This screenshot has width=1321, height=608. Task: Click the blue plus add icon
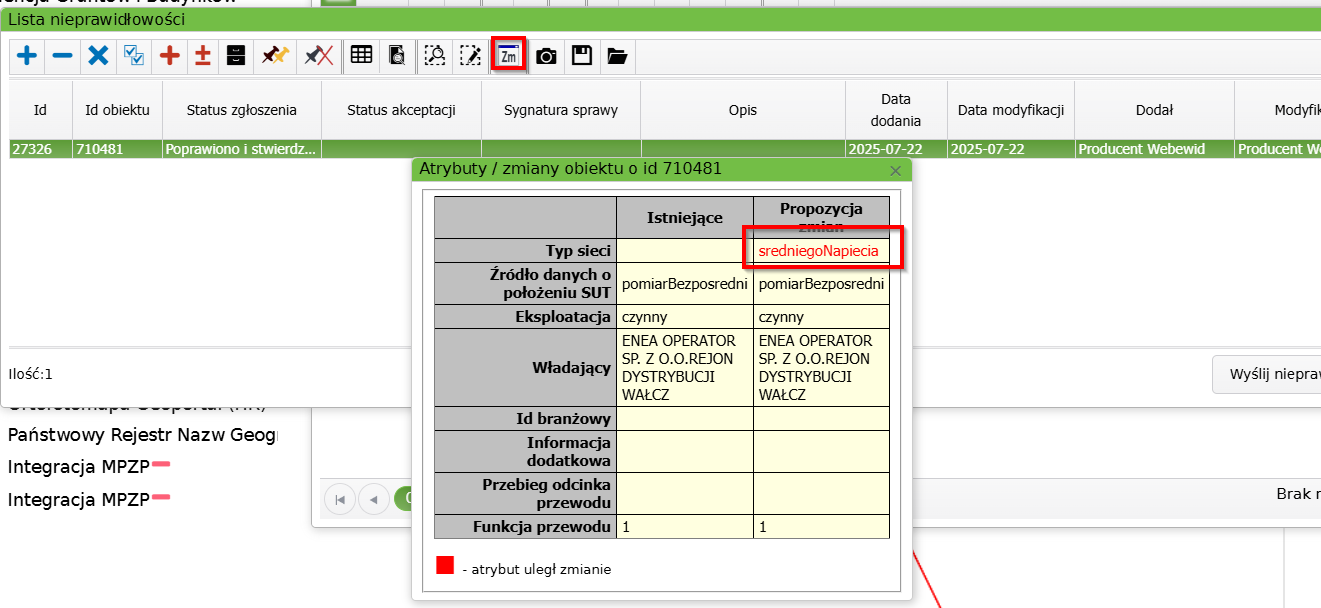27,56
